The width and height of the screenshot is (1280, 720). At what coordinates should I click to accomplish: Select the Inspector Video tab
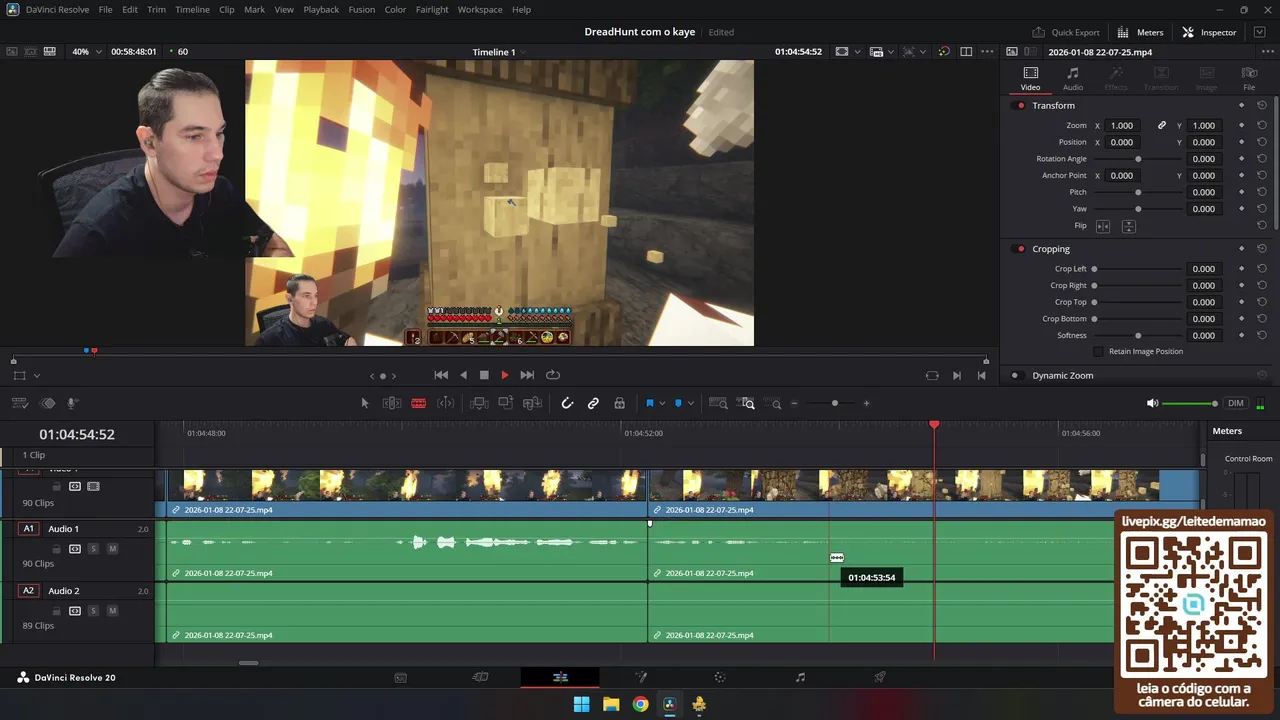(x=1030, y=78)
